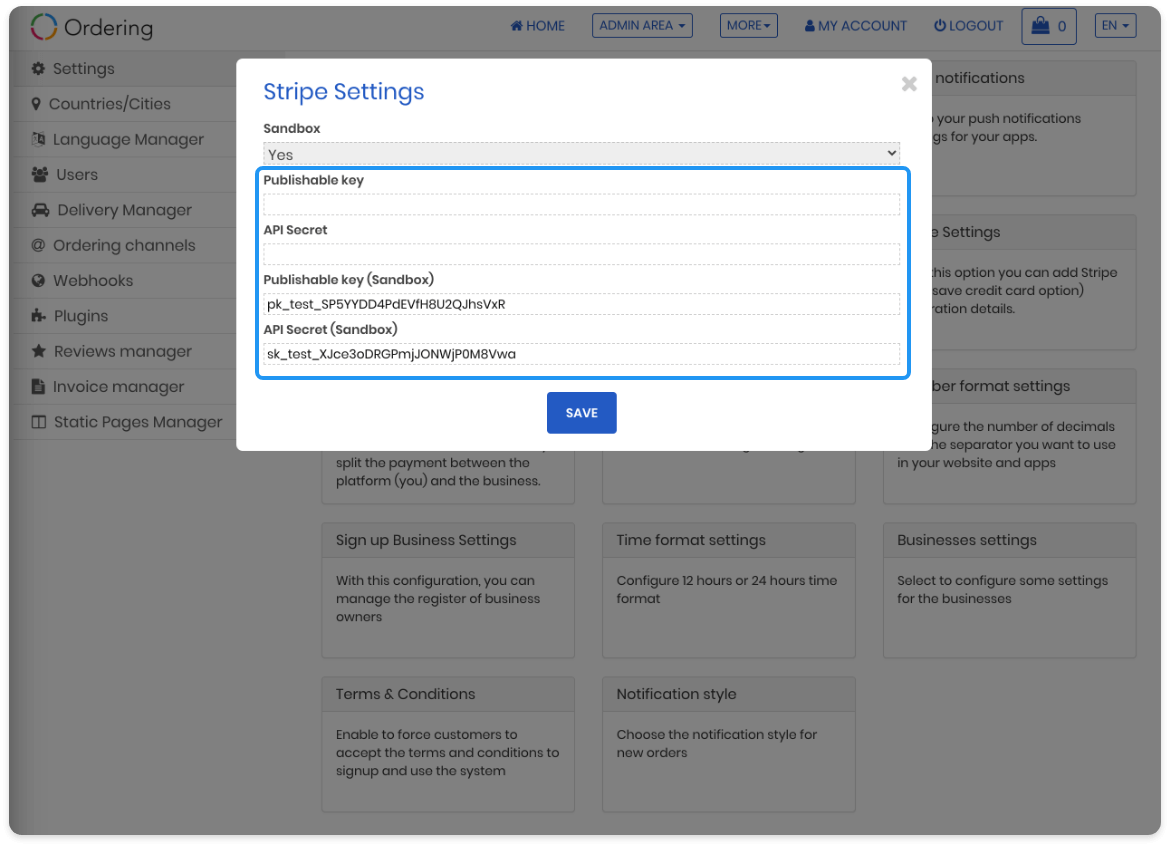The image size is (1170, 847).
Task: Open Ordering channels in the sidebar
Action: 125,245
